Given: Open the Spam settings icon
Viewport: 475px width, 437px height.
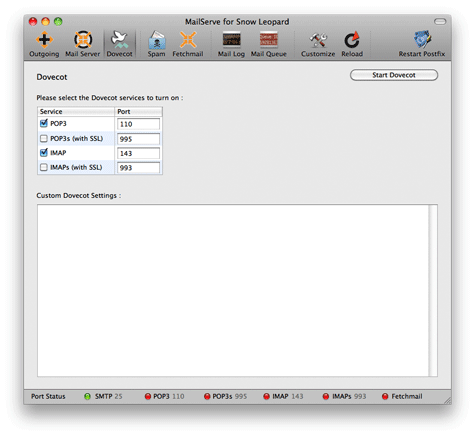Looking at the screenshot, I should click(x=156, y=44).
